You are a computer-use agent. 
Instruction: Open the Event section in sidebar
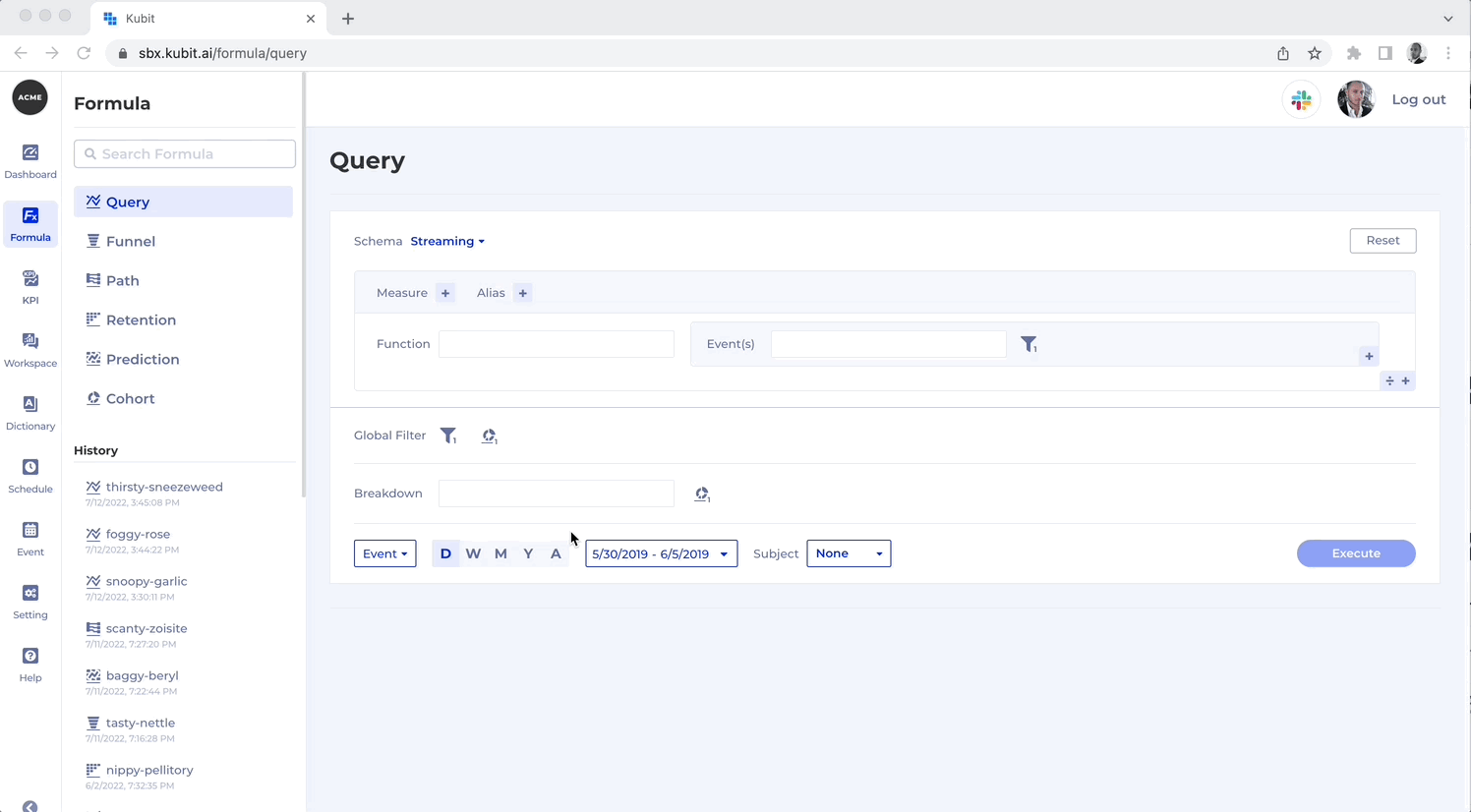coord(30,539)
